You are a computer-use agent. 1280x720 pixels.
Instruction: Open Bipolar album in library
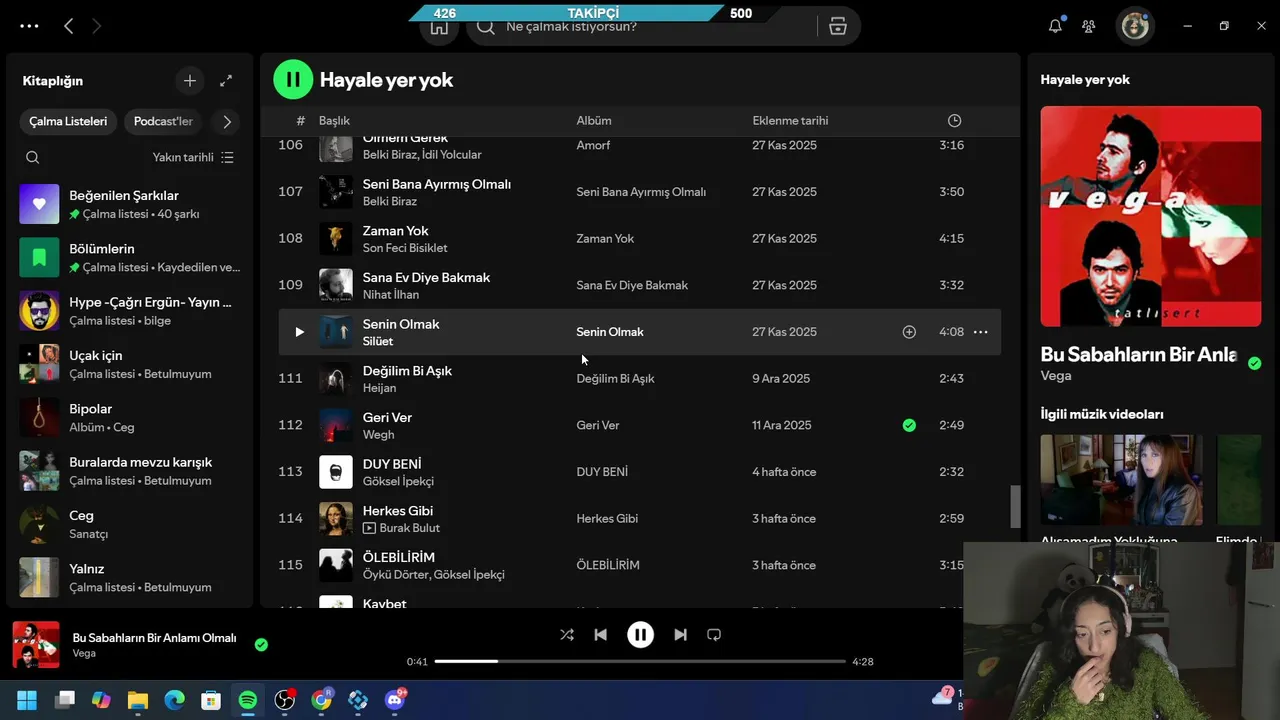pyautogui.click(x=129, y=417)
